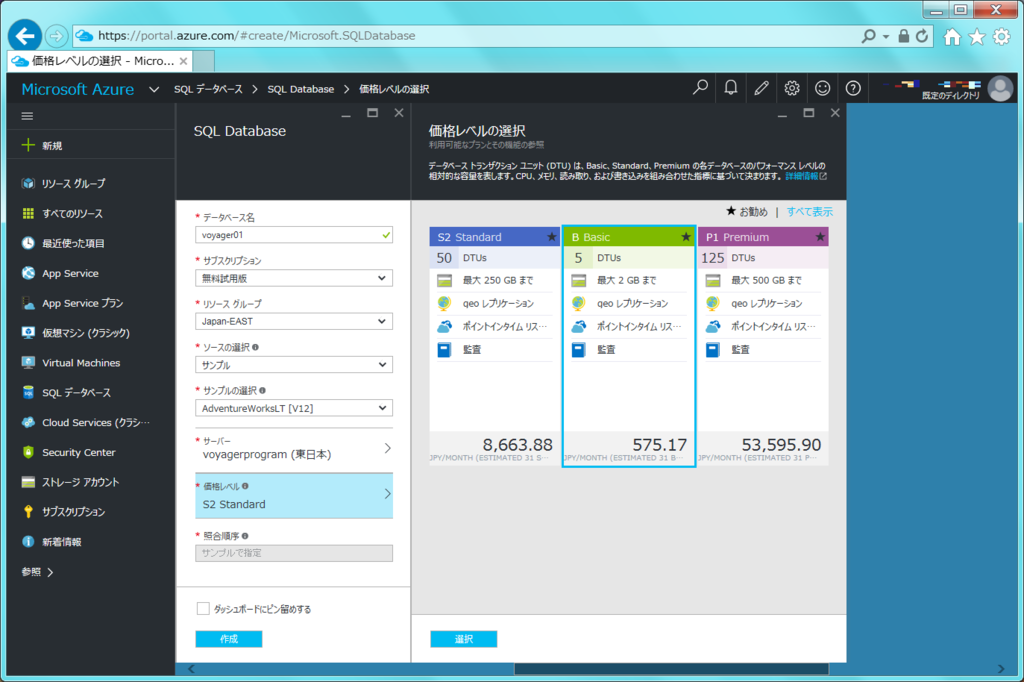Close the 価格レベルの選択 blade
The image size is (1024, 682).
tap(835, 113)
